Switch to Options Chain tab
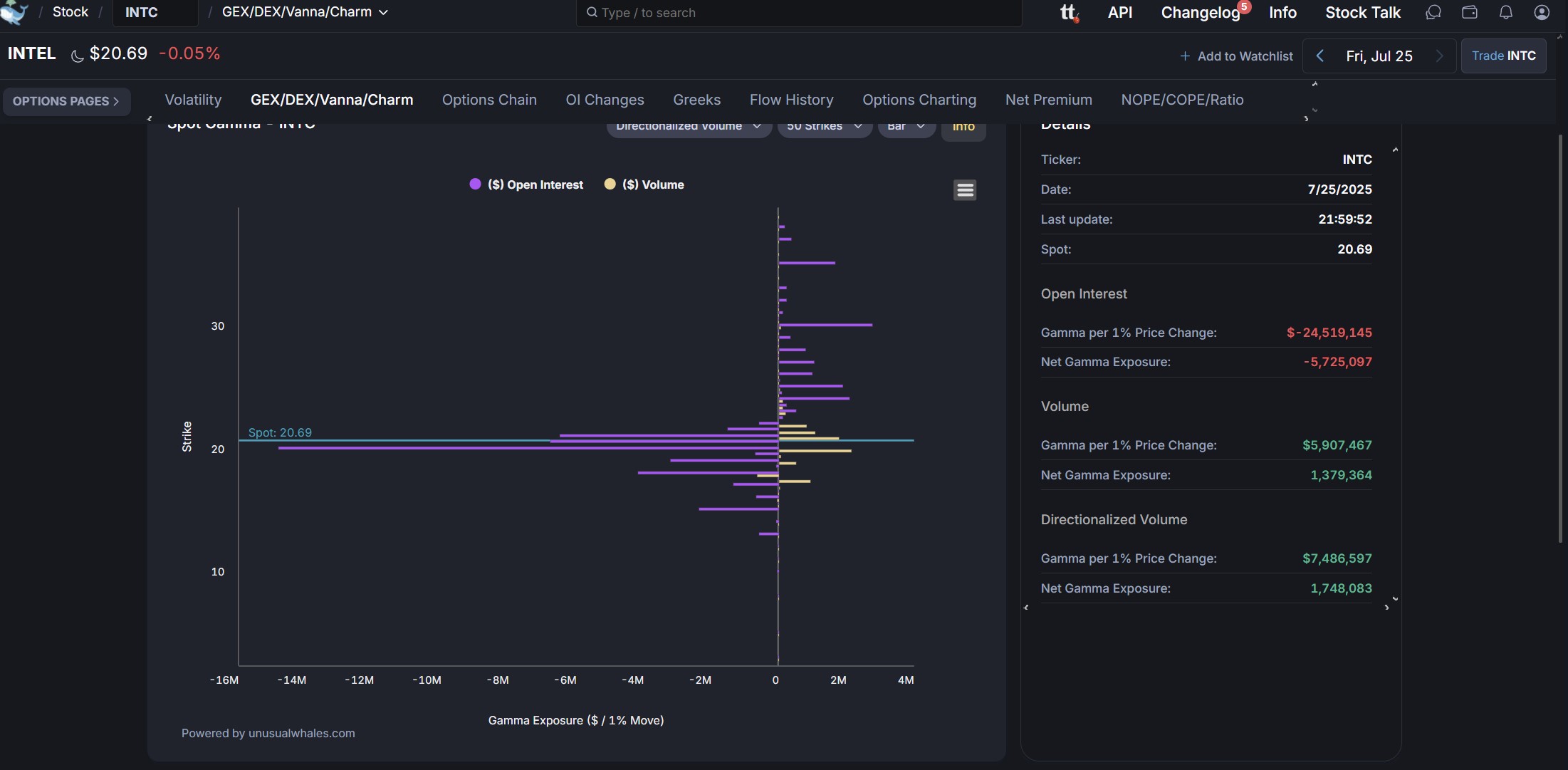 (x=489, y=100)
